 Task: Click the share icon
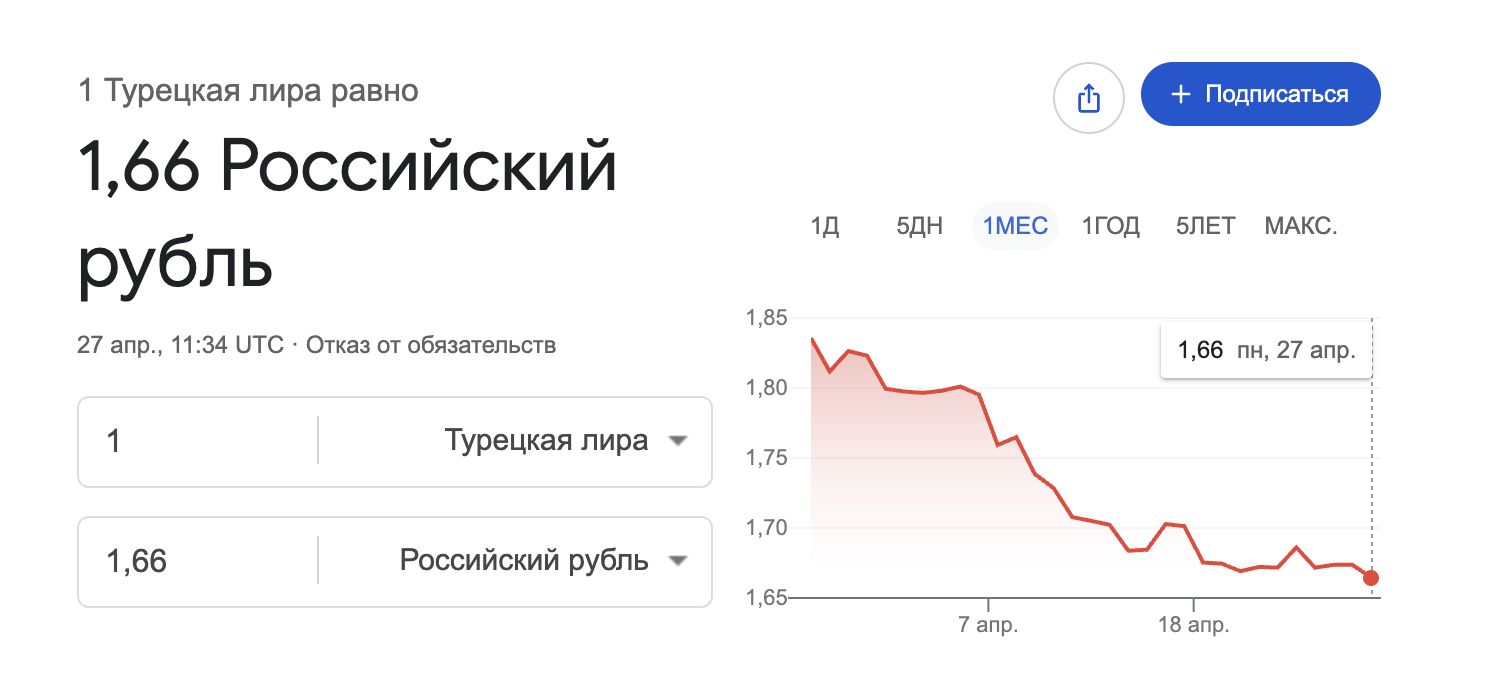[x=1089, y=98]
